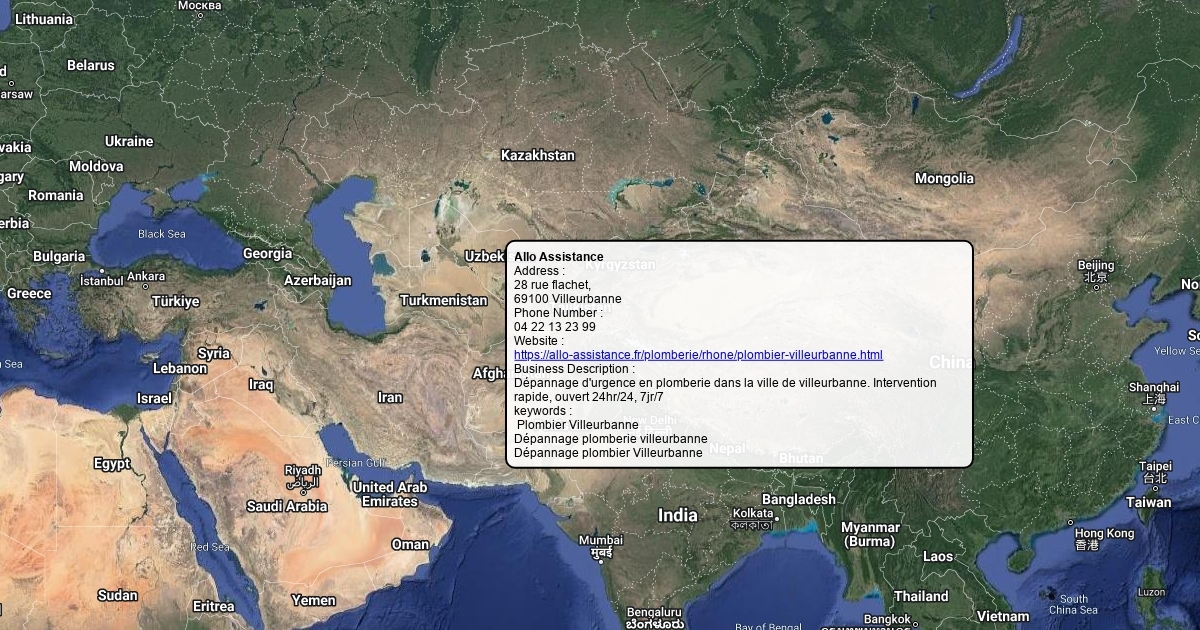Screen dimensions: 1200x630
Task: Open the allo-assistance.fr plombier-villeurbanne link
Action: (698, 355)
